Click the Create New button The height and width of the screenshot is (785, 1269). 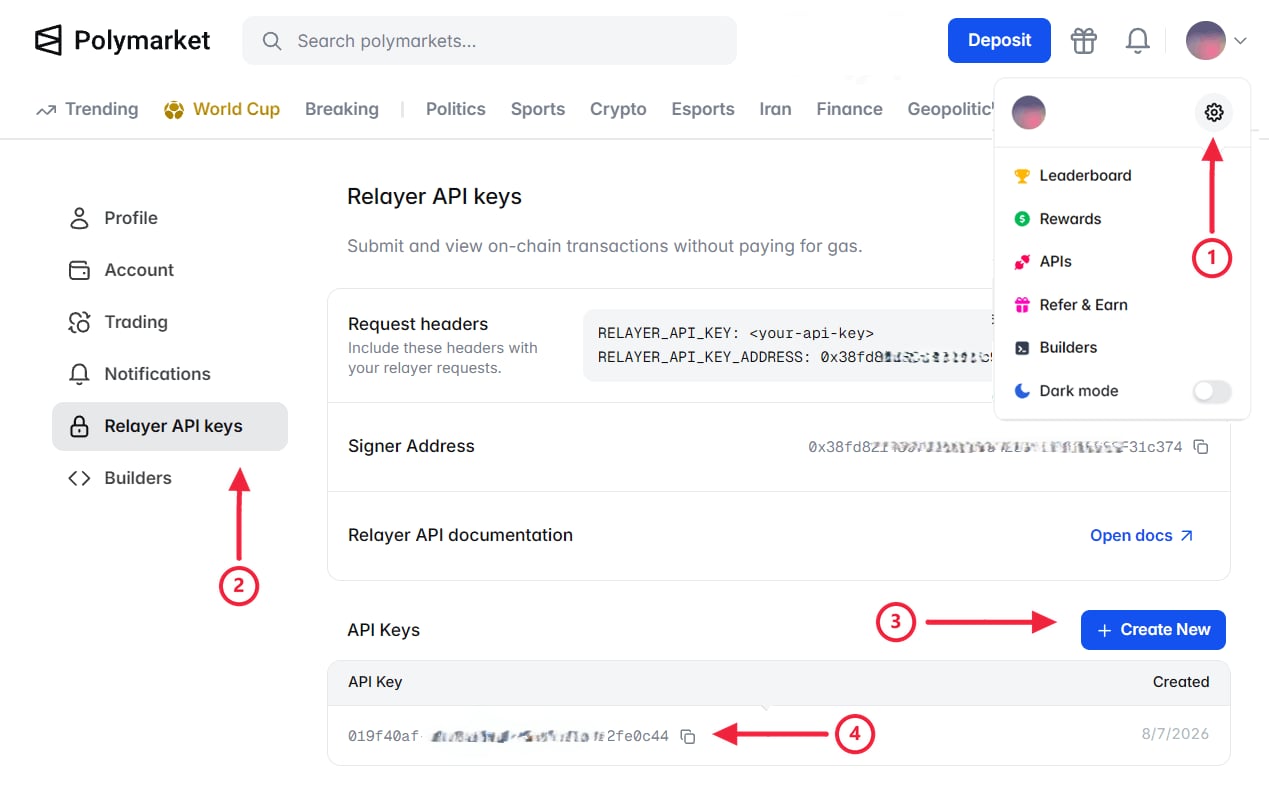point(1153,630)
